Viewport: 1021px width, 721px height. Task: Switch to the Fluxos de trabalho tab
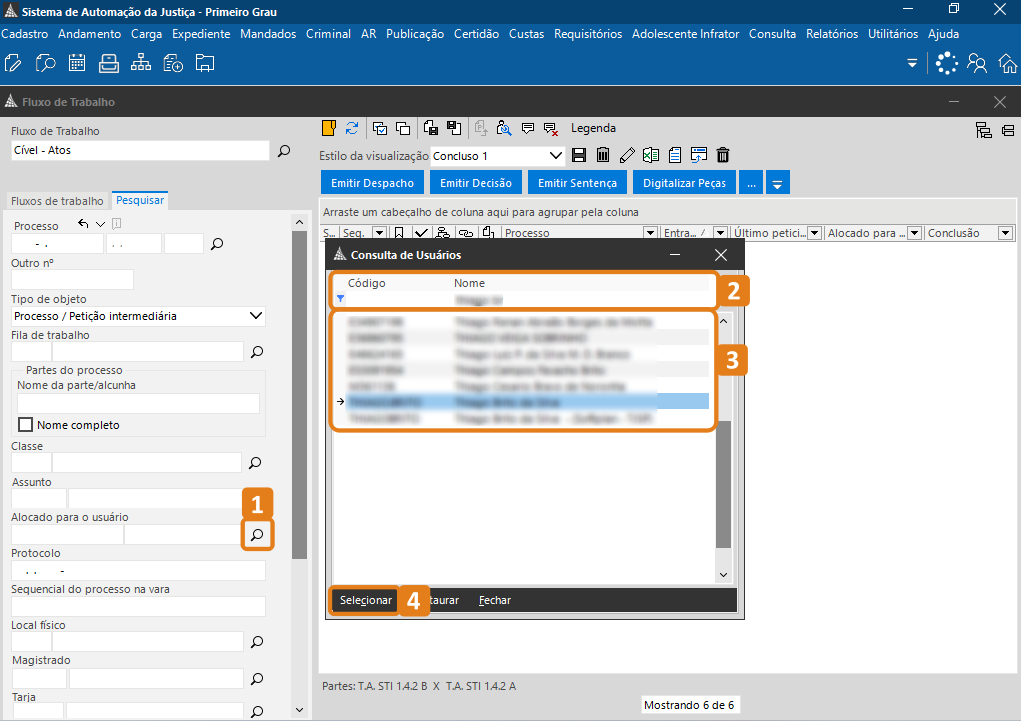[57, 201]
